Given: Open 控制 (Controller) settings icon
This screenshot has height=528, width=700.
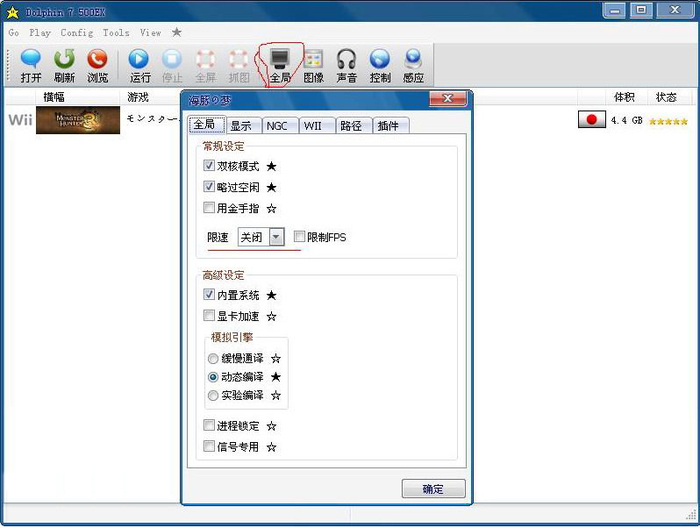Looking at the screenshot, I should pos(380,65).
